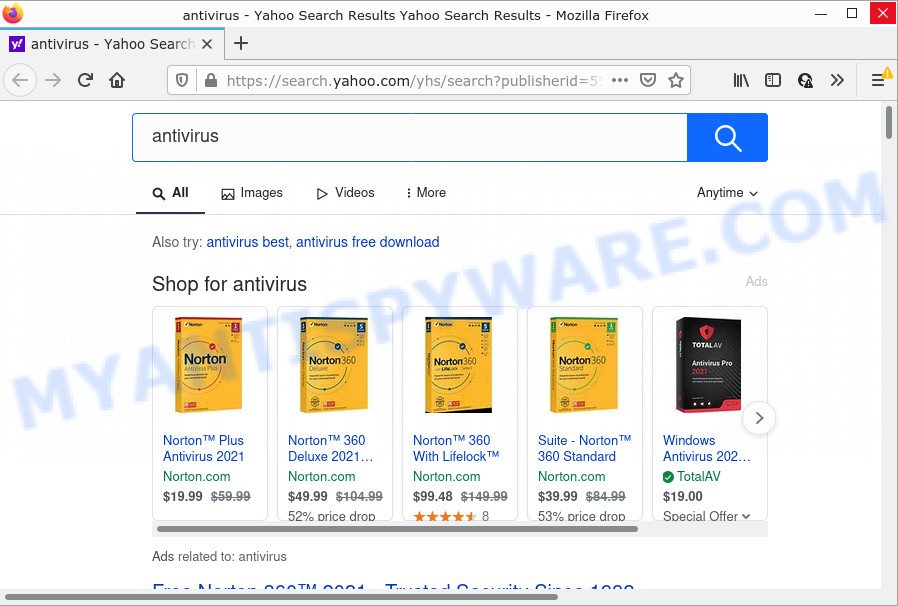View site security padlock information

coord(211,80)
